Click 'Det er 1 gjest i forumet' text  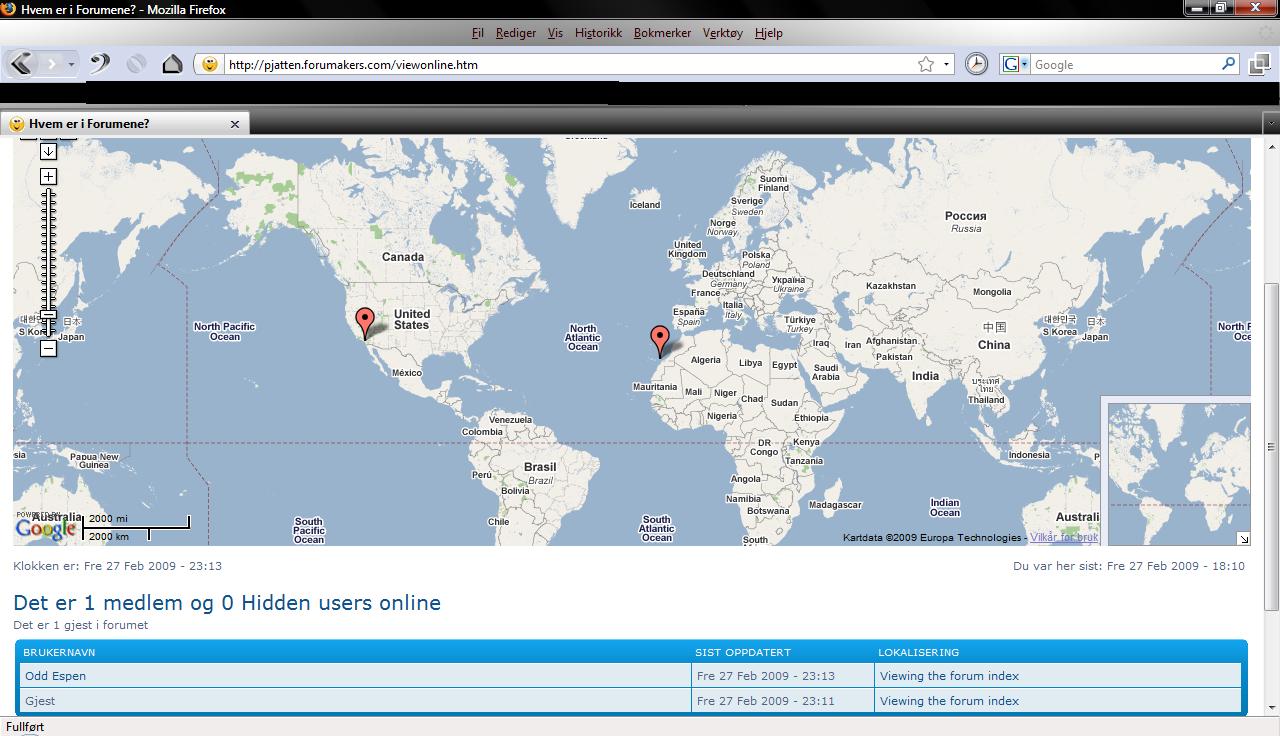click(x=81, y=625)
